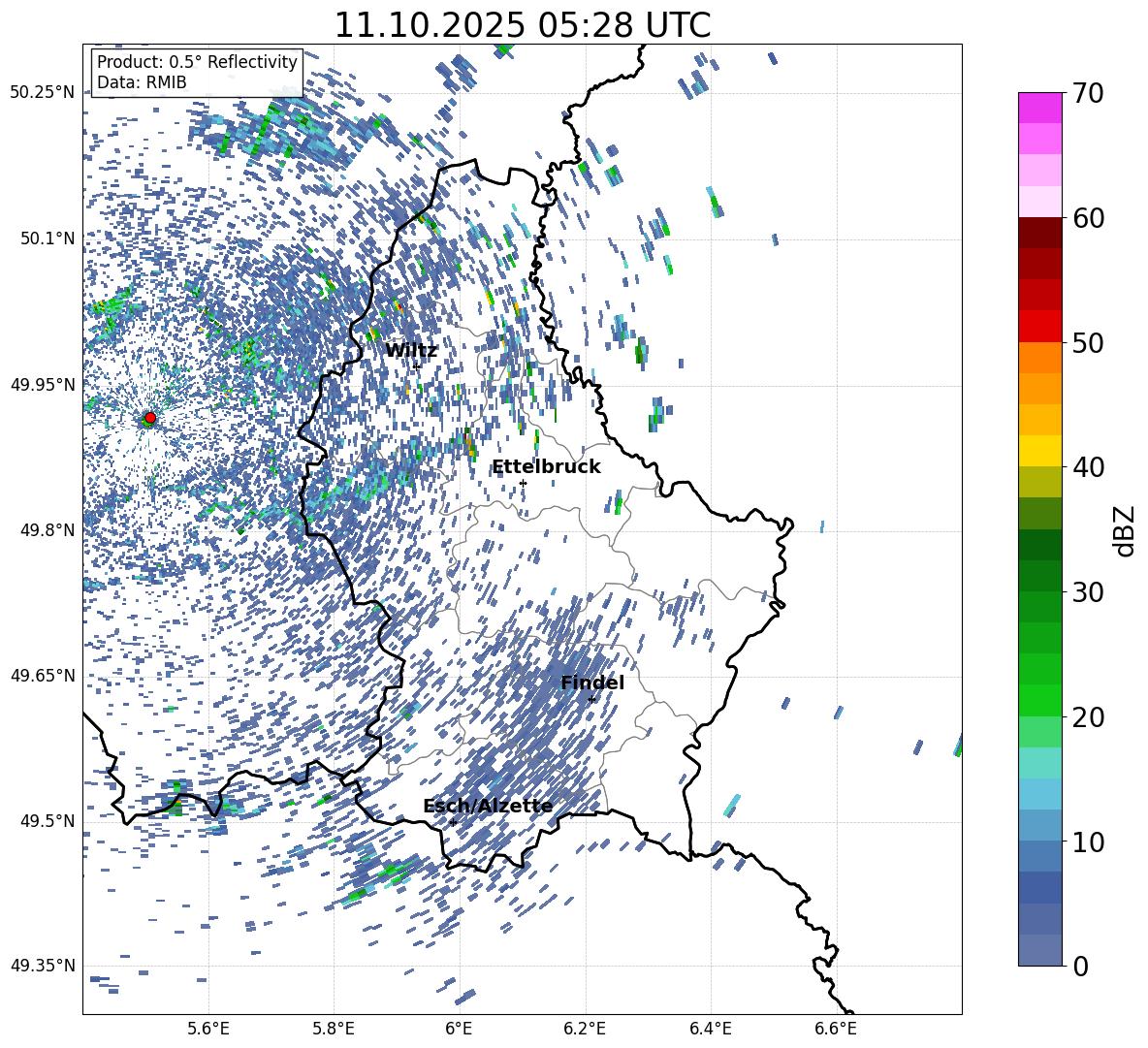Click the 49.95°N latitude tick label
The width and height of the screenshot is (1148, 1048).
point(43,384)
